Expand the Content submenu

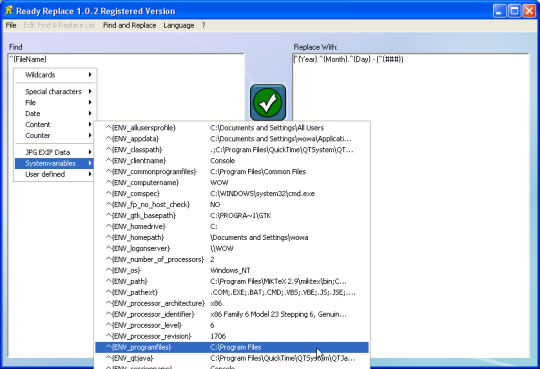55,124
